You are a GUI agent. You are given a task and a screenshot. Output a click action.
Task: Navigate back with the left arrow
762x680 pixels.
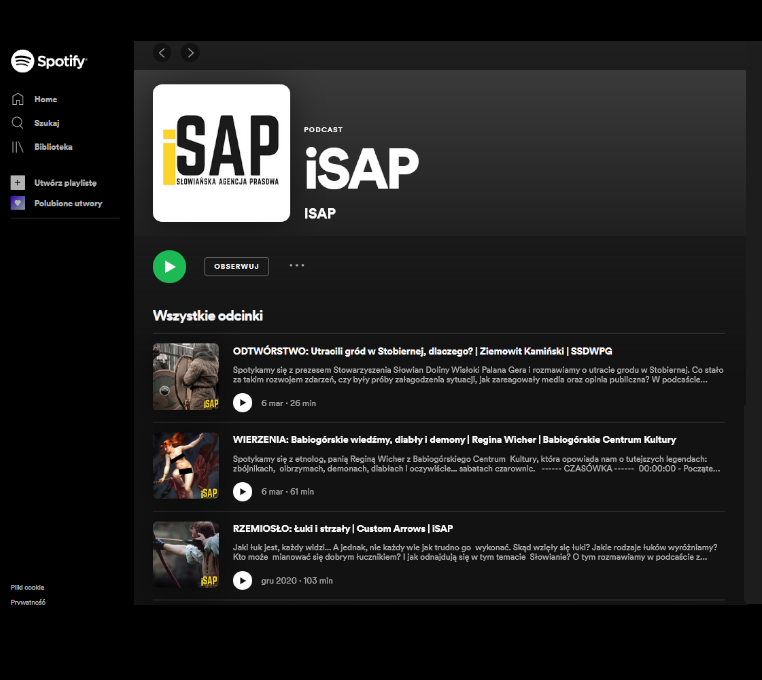[162, 53]
